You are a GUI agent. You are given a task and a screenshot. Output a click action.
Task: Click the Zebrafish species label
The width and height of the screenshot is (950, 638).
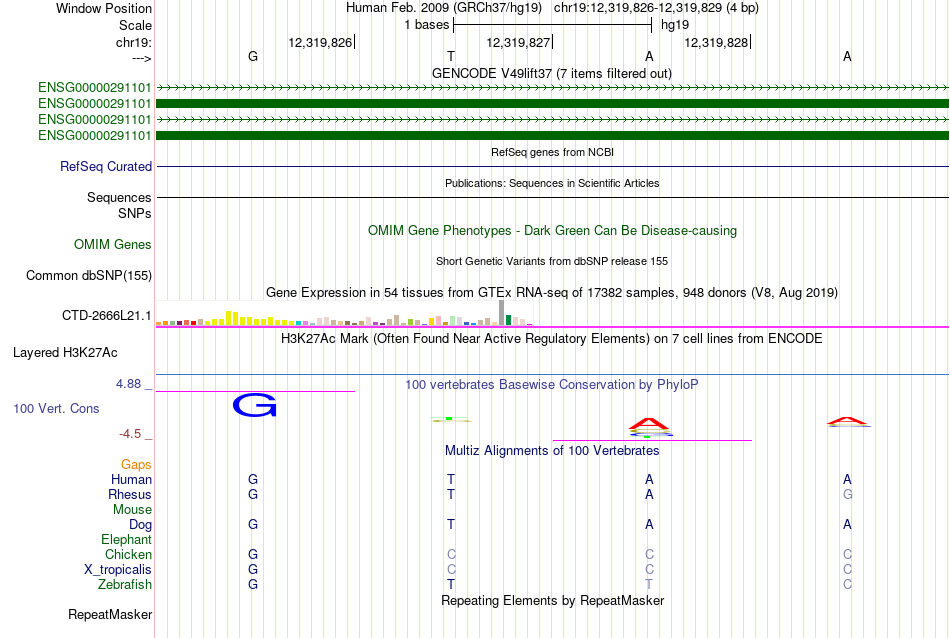click(x=125, y=585)
